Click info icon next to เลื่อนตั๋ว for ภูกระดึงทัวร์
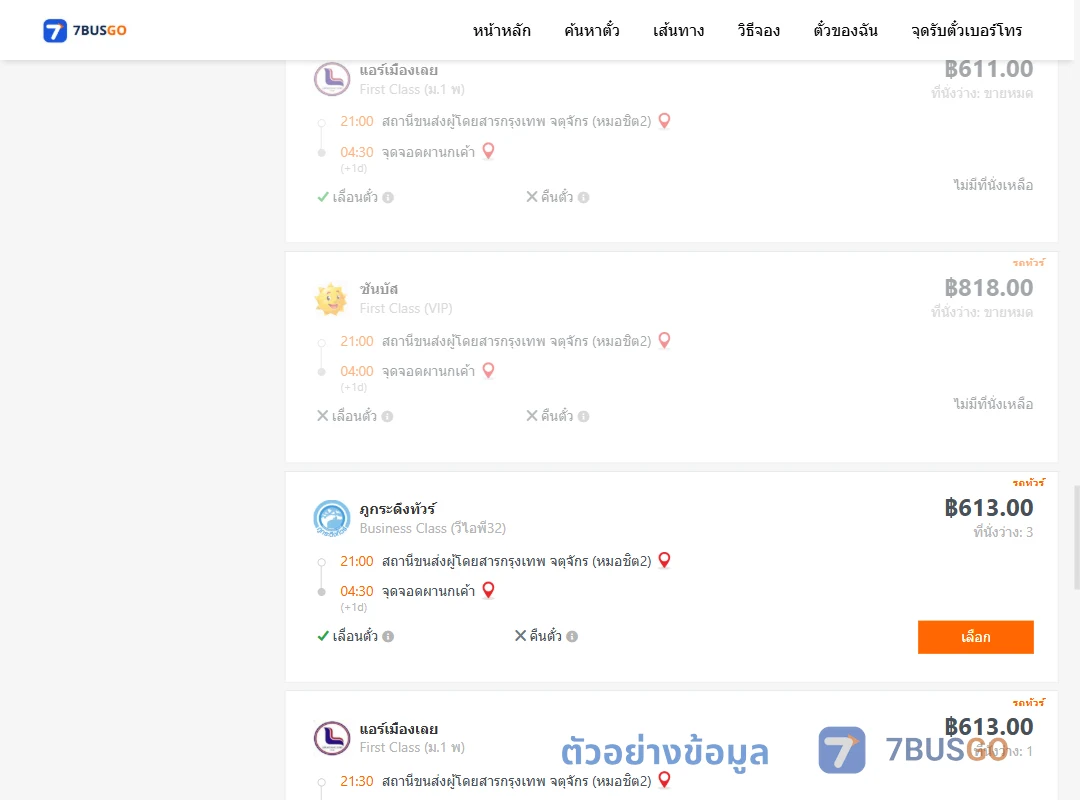This screenshot has height=800, width=1080. (388, 637)
